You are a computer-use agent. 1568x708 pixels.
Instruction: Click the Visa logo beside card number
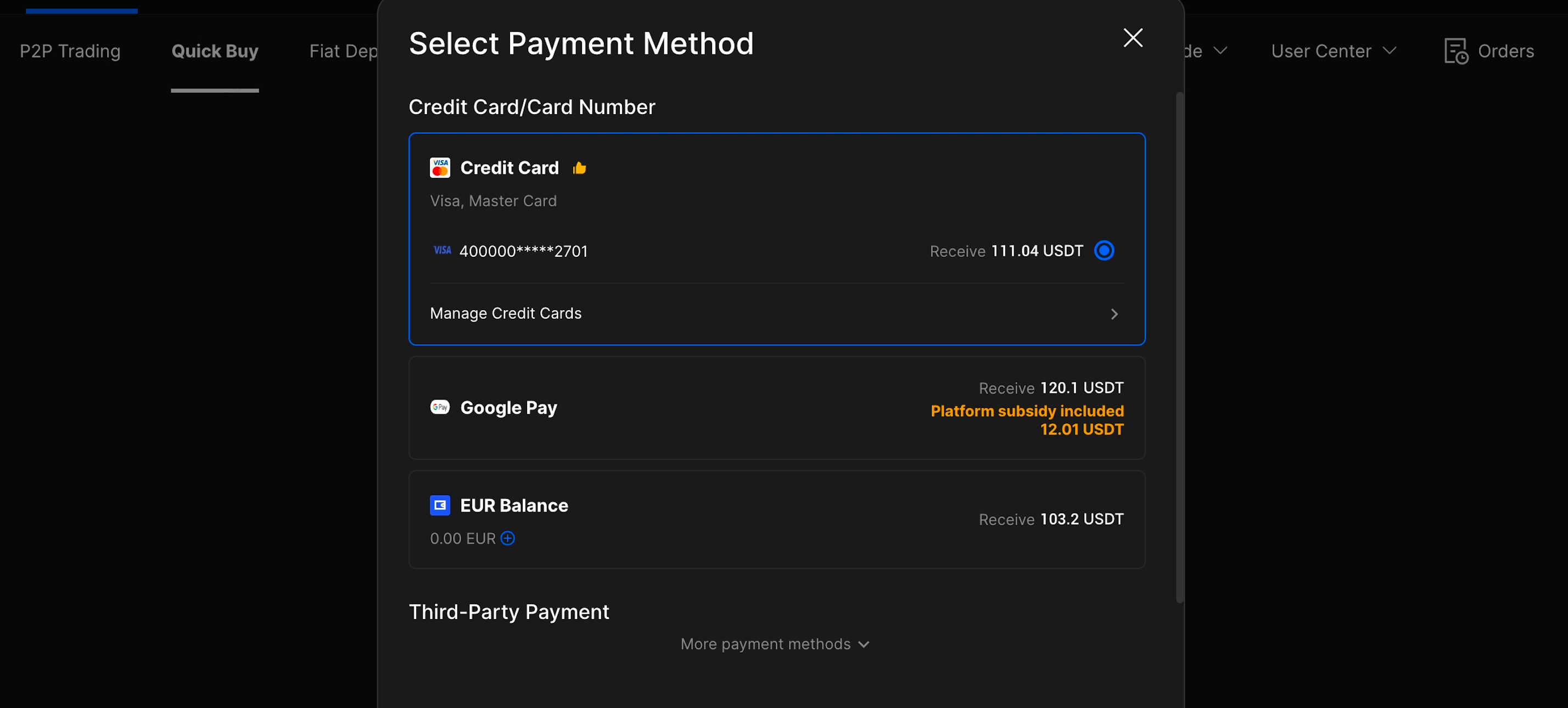point(442,251)
